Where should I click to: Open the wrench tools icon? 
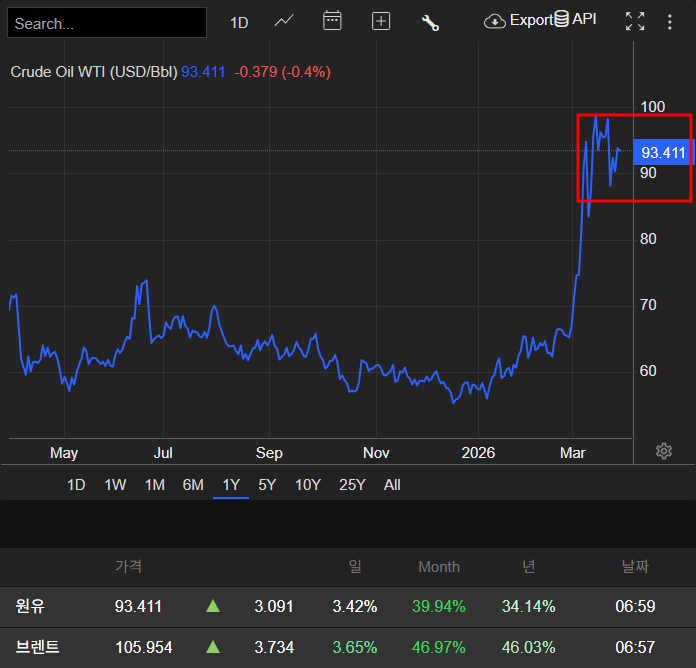[430, 22]
